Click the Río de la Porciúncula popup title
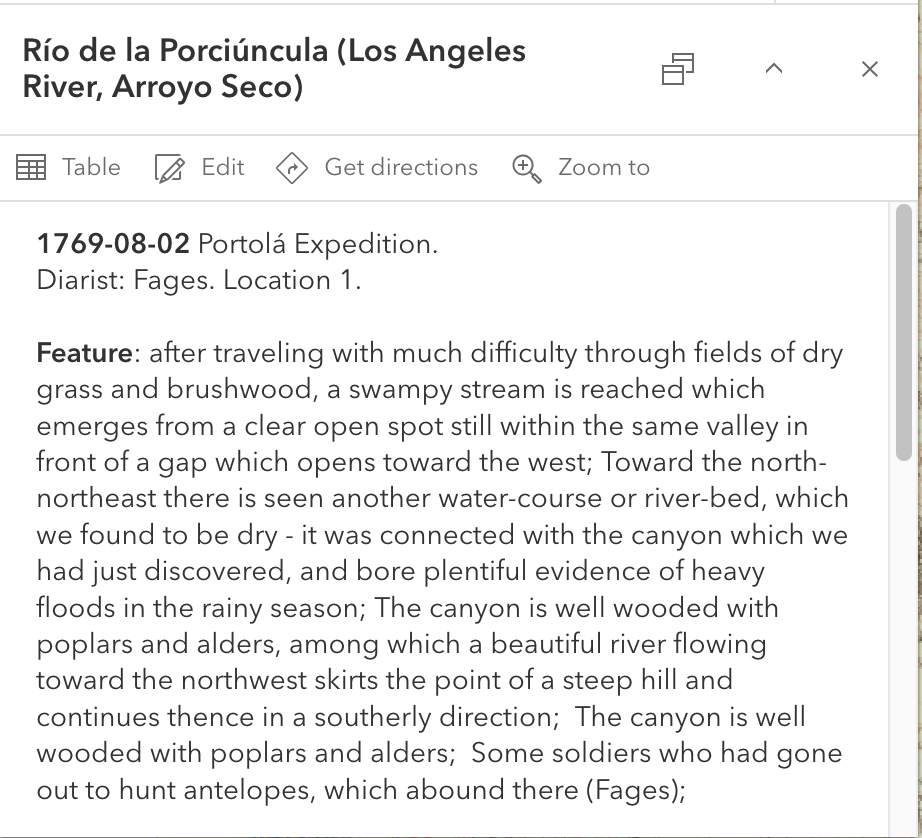Viewport: 922px width, 838px height. click(x=274, y=69)
